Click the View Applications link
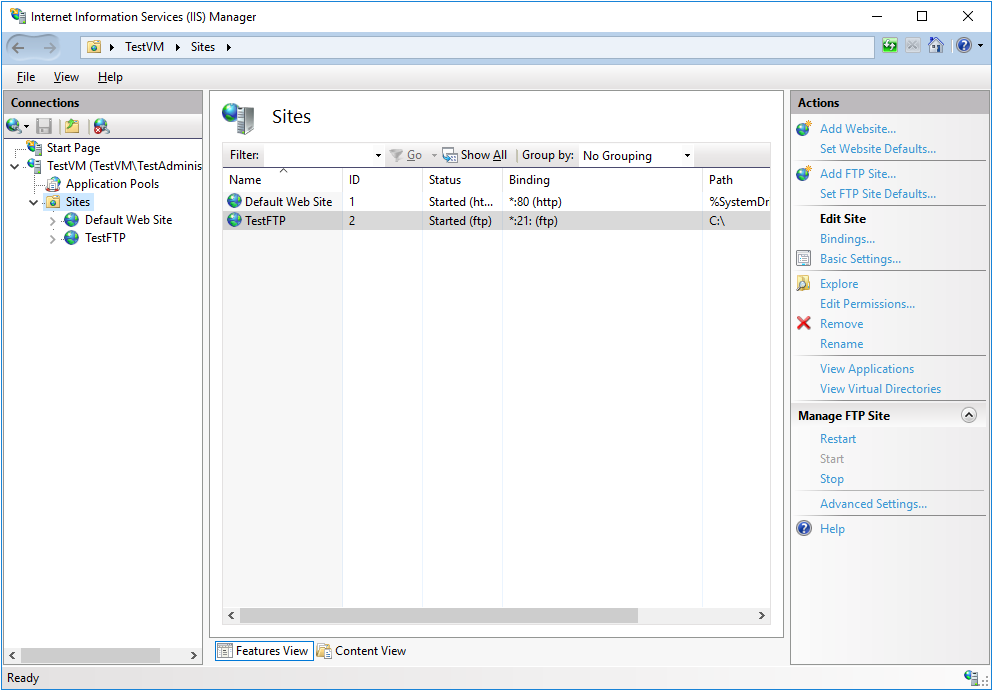Screen dimensions: 993x691 click(x=867, y=369)
